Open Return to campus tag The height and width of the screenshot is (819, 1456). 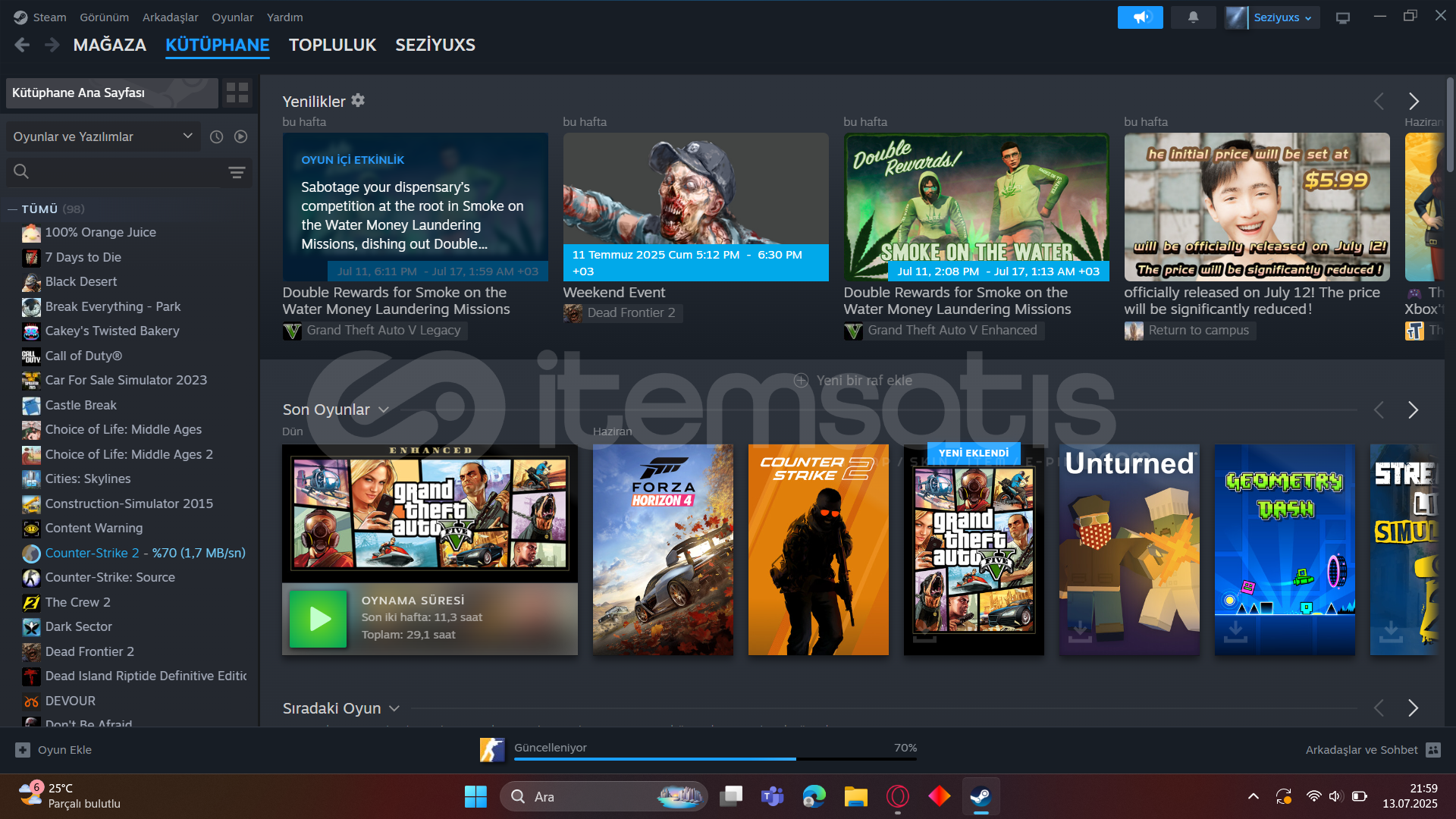[x=1189, y=331]
